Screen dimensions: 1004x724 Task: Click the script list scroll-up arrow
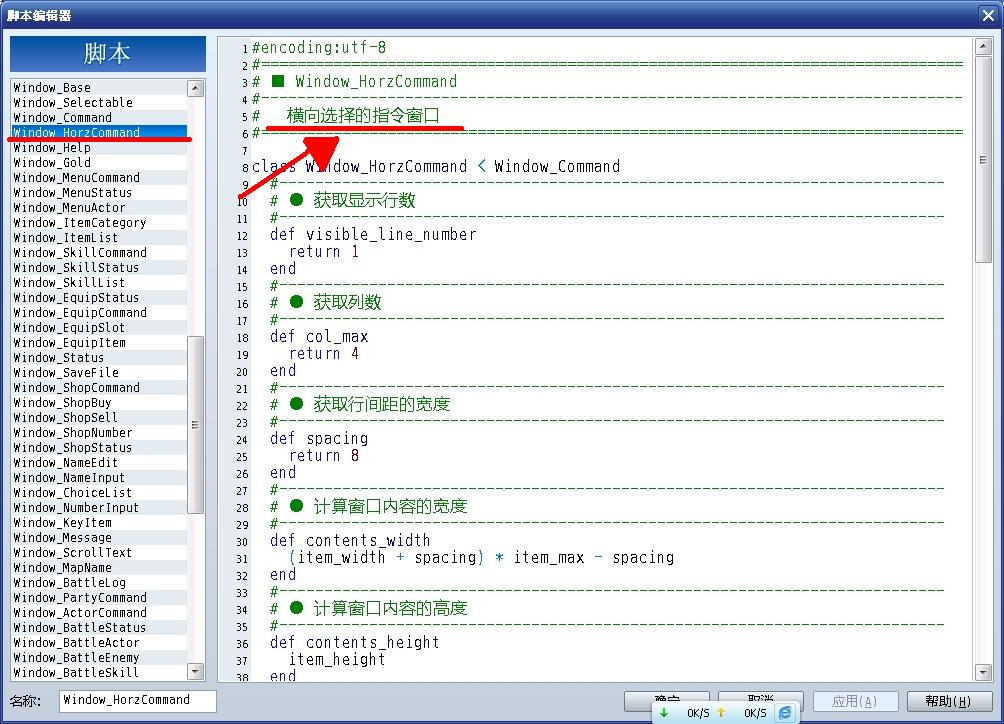pos(196,88)
